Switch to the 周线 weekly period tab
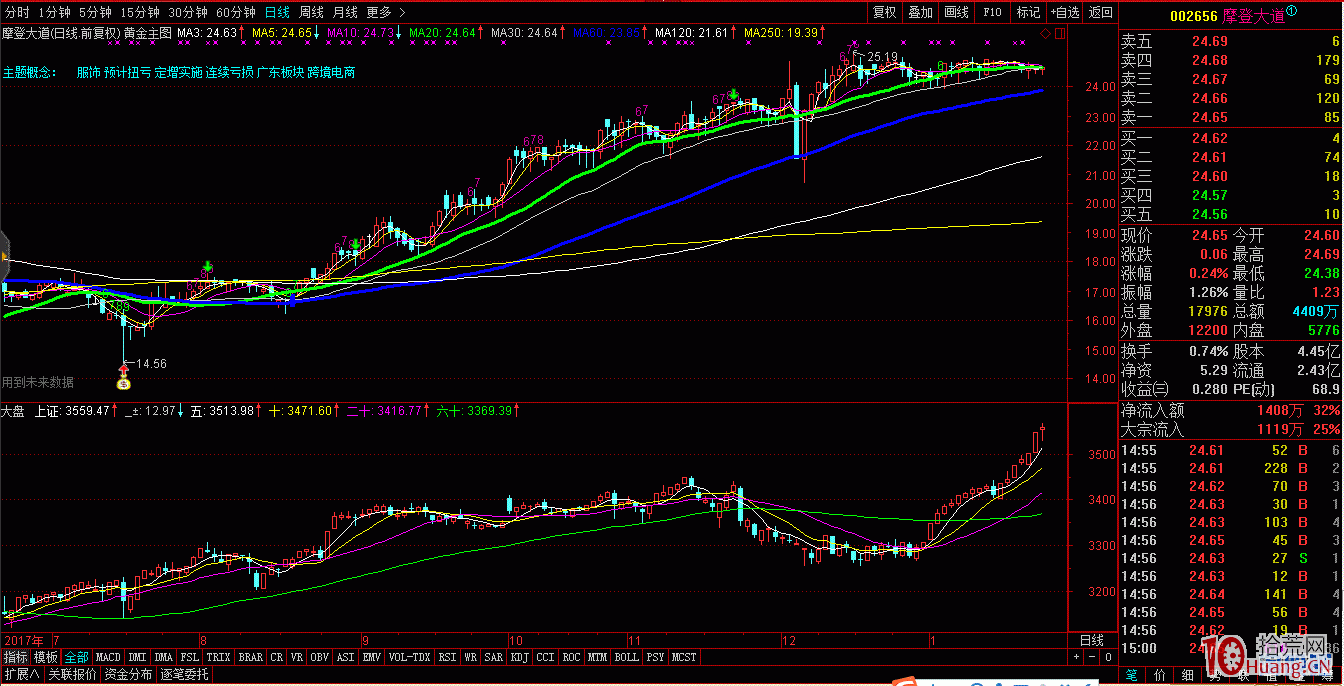Image resolution: width=1344 pixels, height=686 pixels. (311, 13)
